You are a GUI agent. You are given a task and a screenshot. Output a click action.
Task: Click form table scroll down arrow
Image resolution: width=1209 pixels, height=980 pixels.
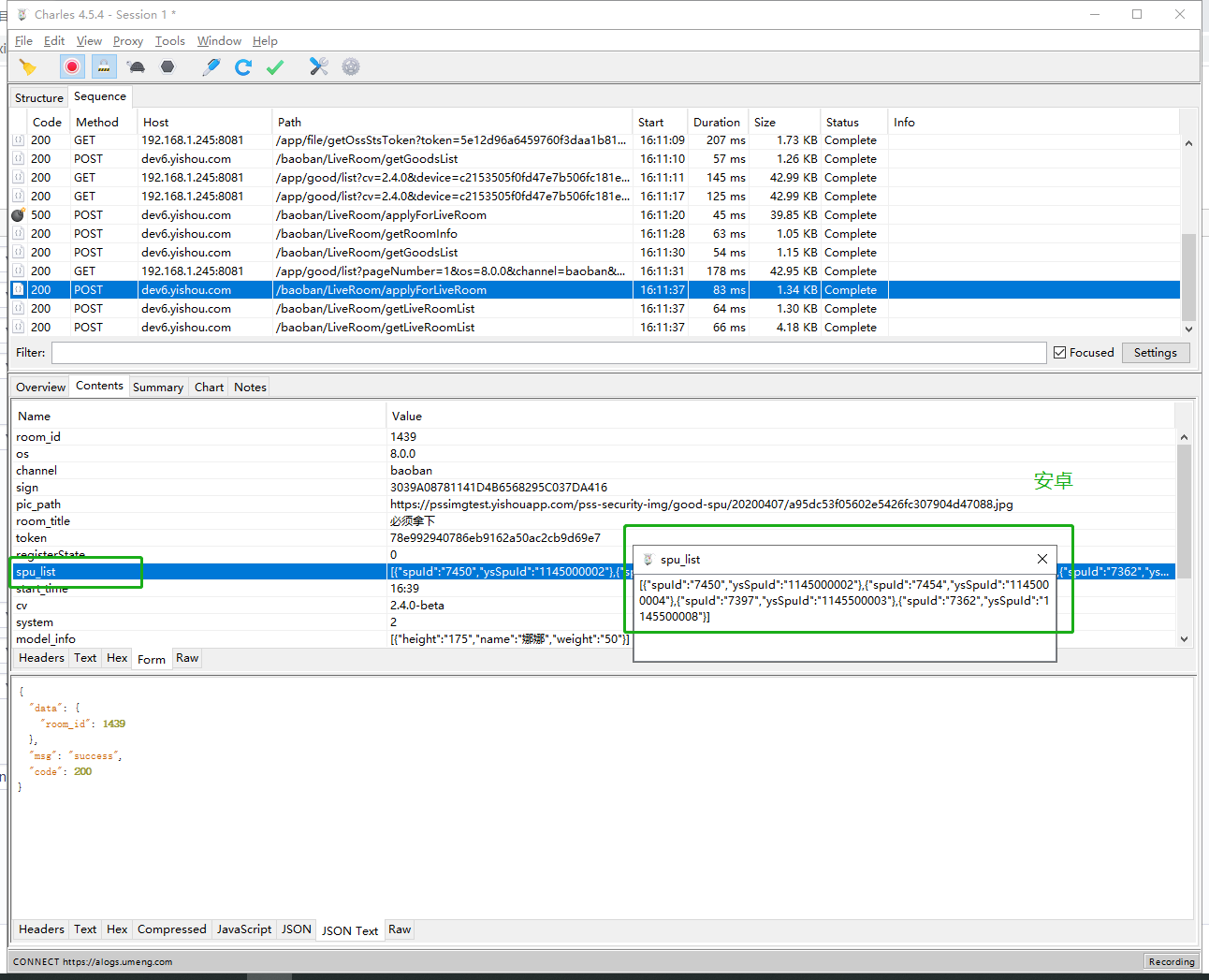tap(1184, 639)
